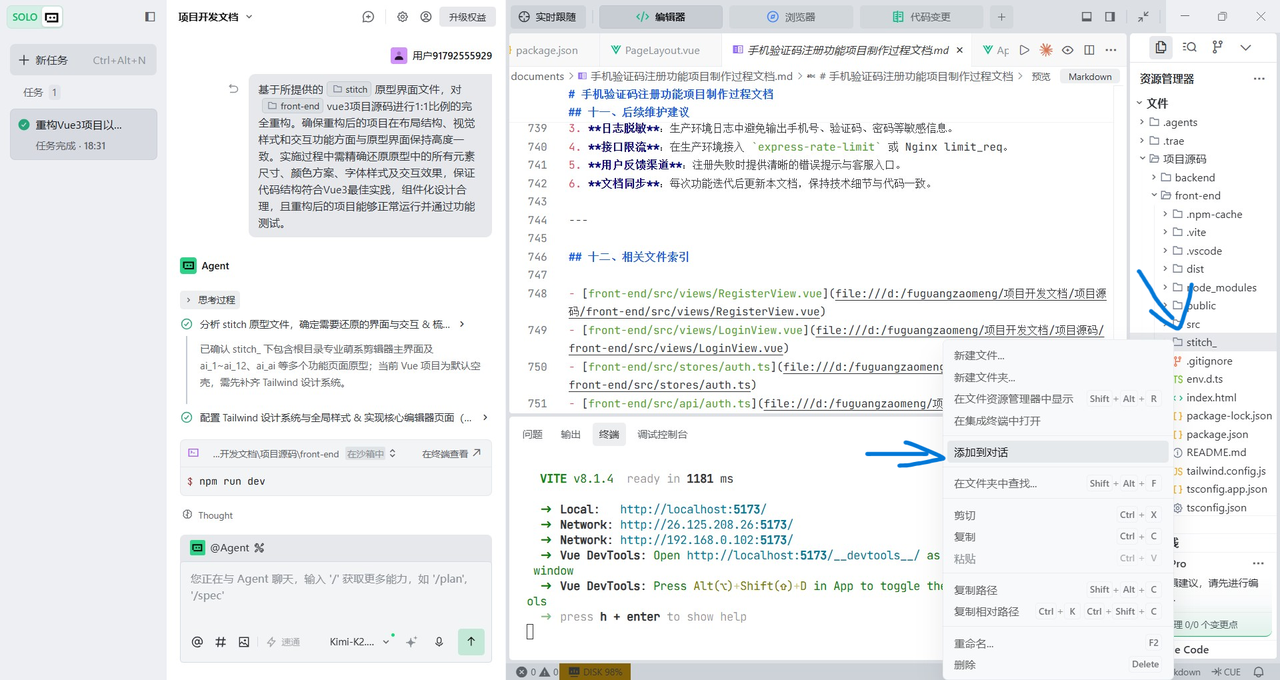Expand the 配置 Tailwind 设计系统 step

tap(335, 417)
